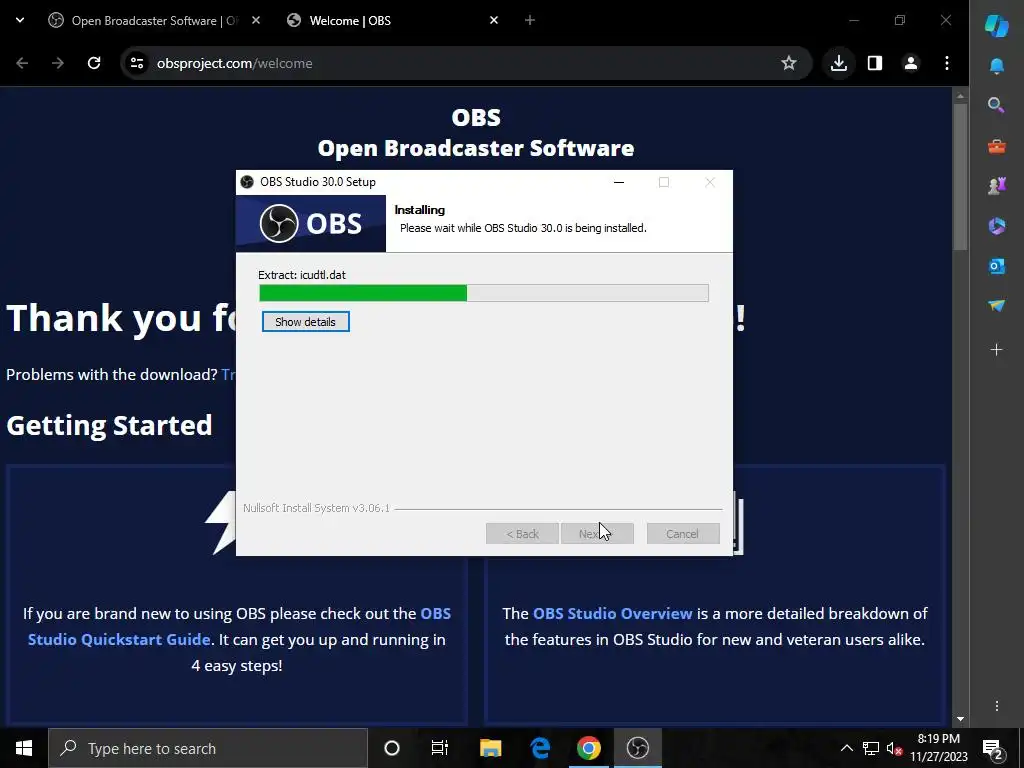Launch Microsoft Edge from taskbar
The height and width of the screenshot is (768, 1024).
pyautogui.click(x=540, y=748)
